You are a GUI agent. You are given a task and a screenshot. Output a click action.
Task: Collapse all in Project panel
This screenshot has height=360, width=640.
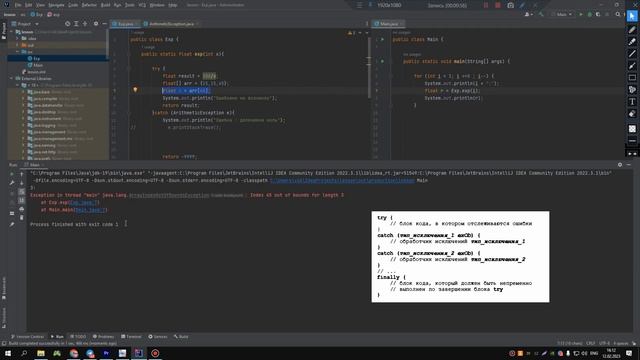click(85, 24)
